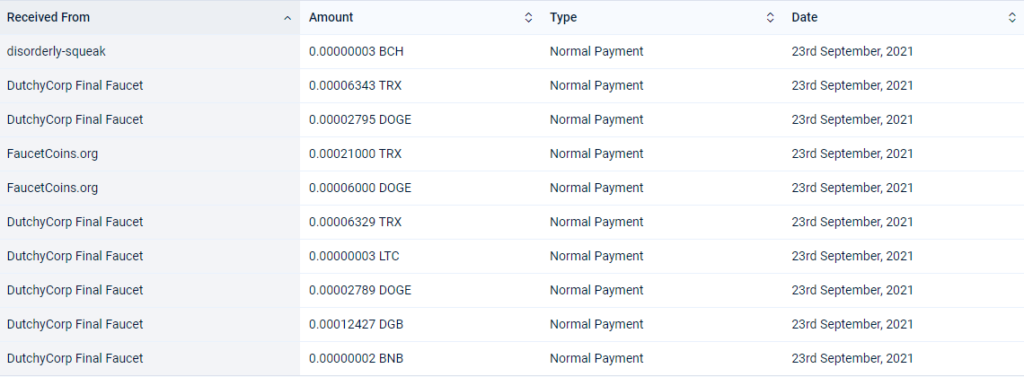Image resolution: width=1024 pixels, height=377 pixels.
Task: Click the Date column sort arrows
Action: tap(1012, 18)
